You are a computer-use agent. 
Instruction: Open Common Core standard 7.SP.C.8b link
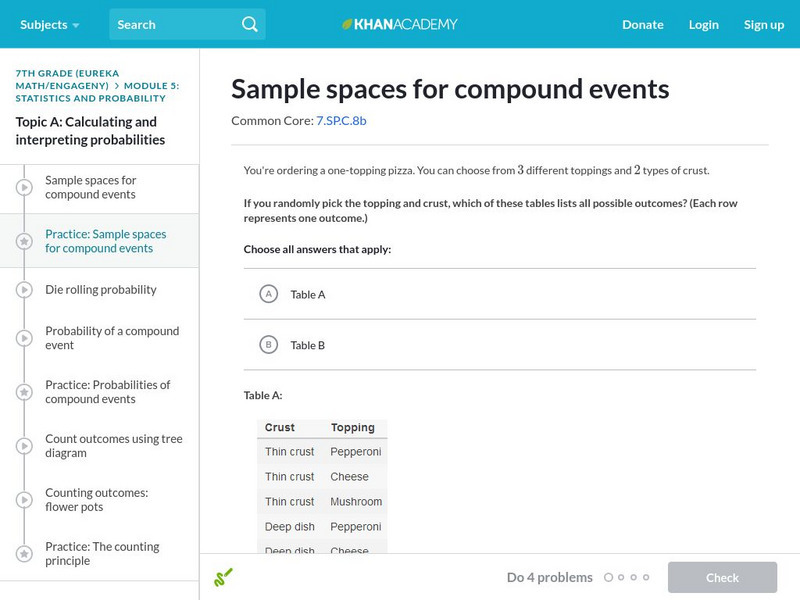(341, 120)
